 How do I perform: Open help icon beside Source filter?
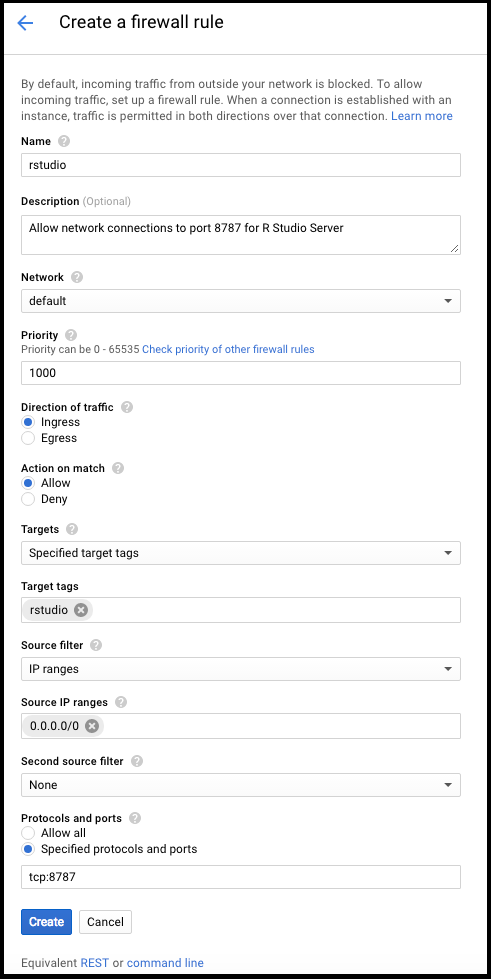coord(96,645)
